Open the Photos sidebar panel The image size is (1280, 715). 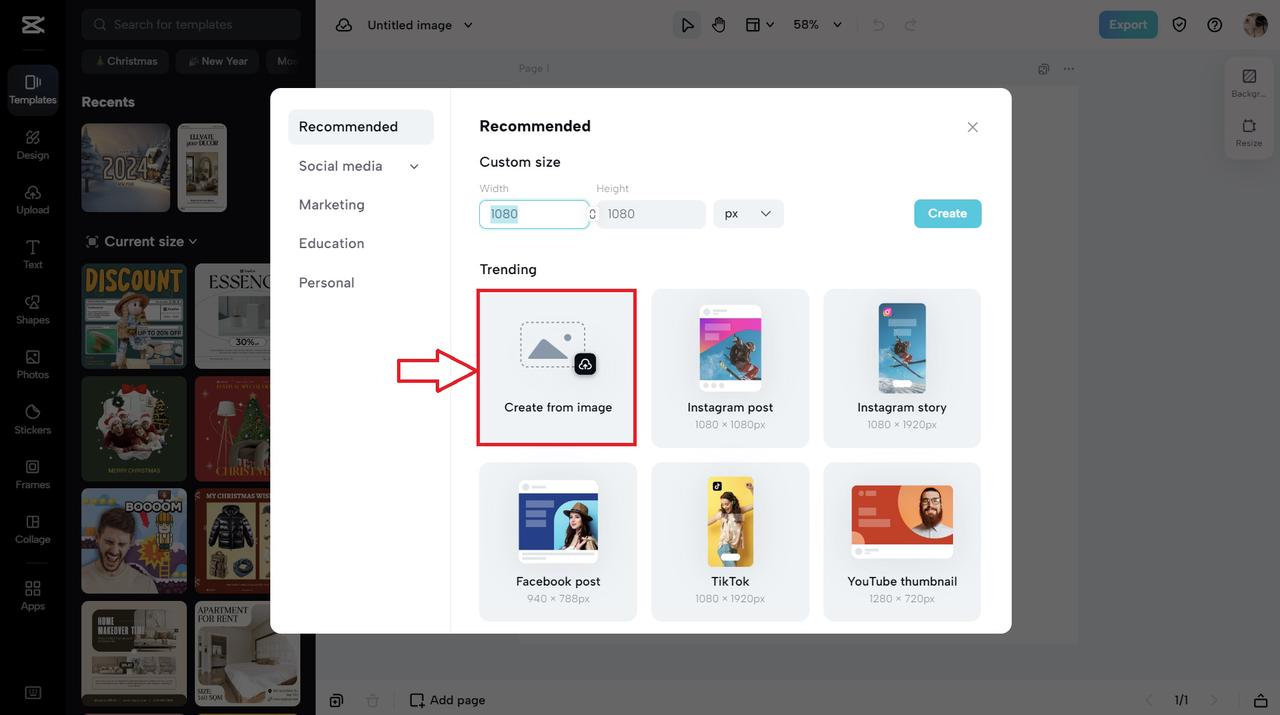click(33, 364)
